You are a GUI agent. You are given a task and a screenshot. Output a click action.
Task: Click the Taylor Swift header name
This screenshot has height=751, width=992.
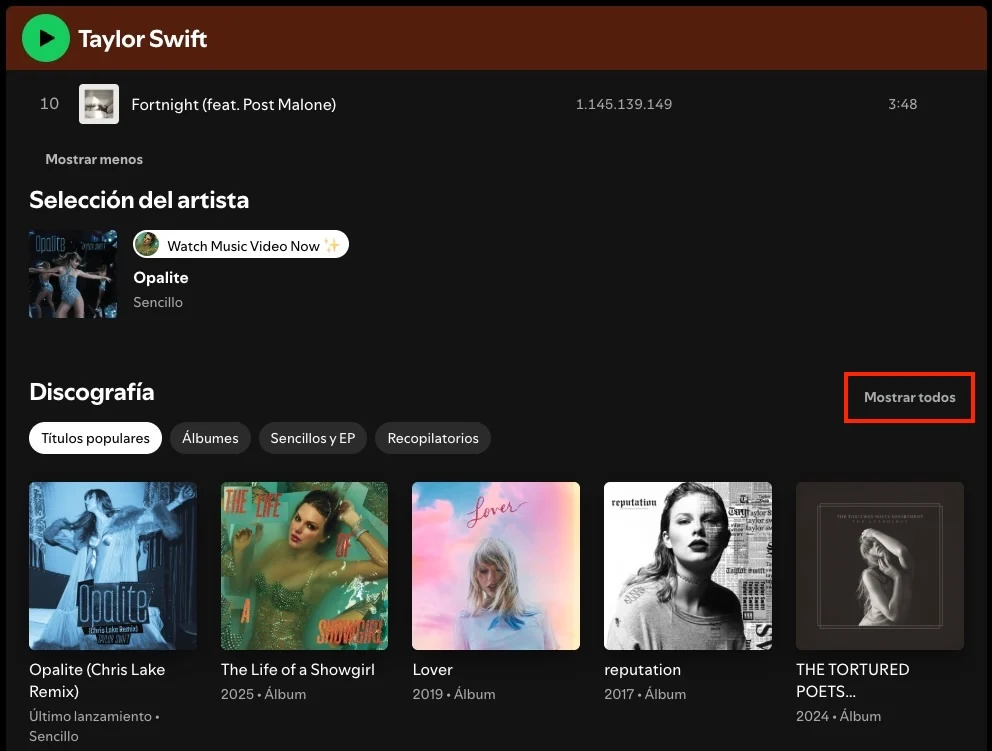pos(143,38)
